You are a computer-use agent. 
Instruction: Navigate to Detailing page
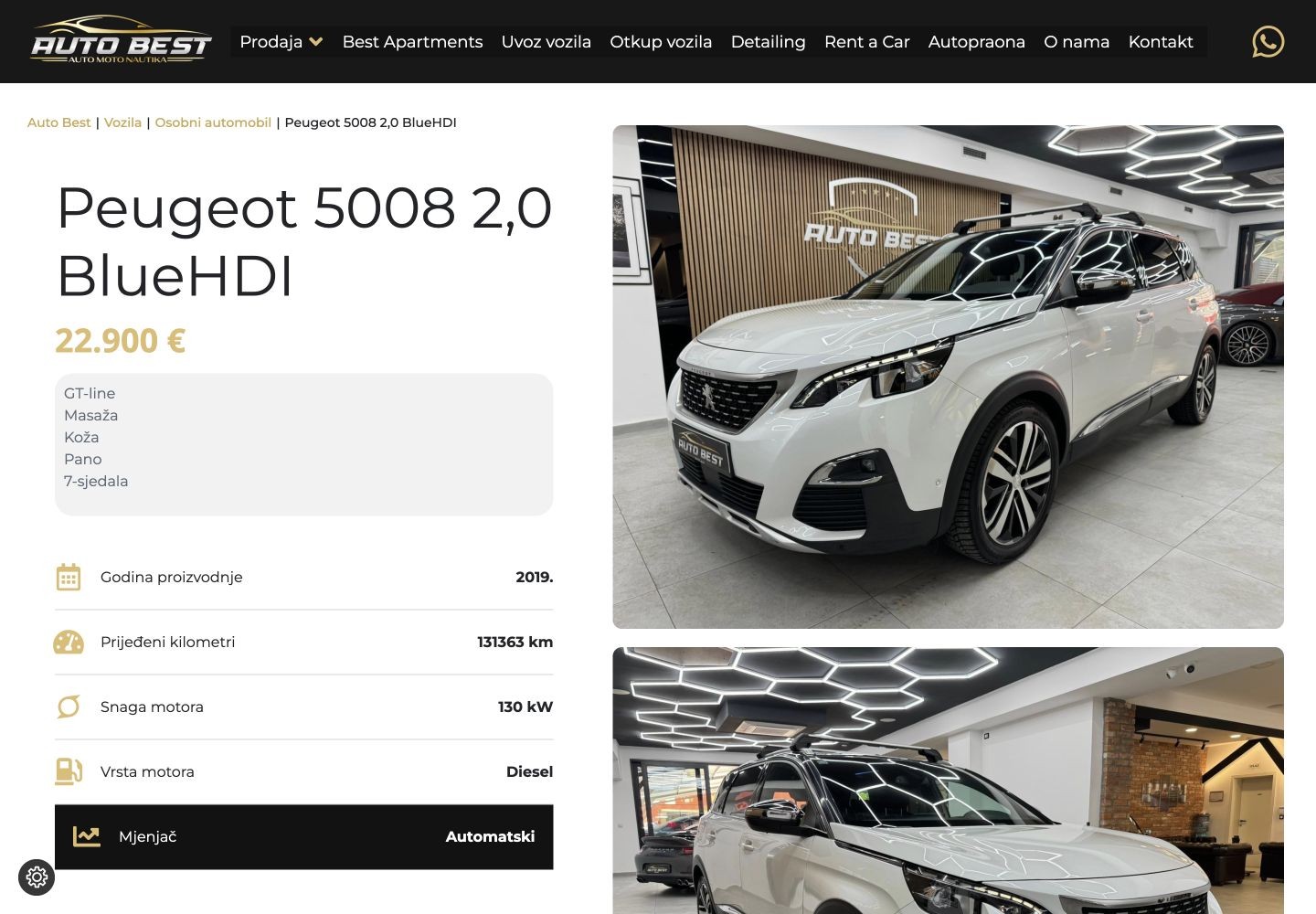[x=768, y=42]
